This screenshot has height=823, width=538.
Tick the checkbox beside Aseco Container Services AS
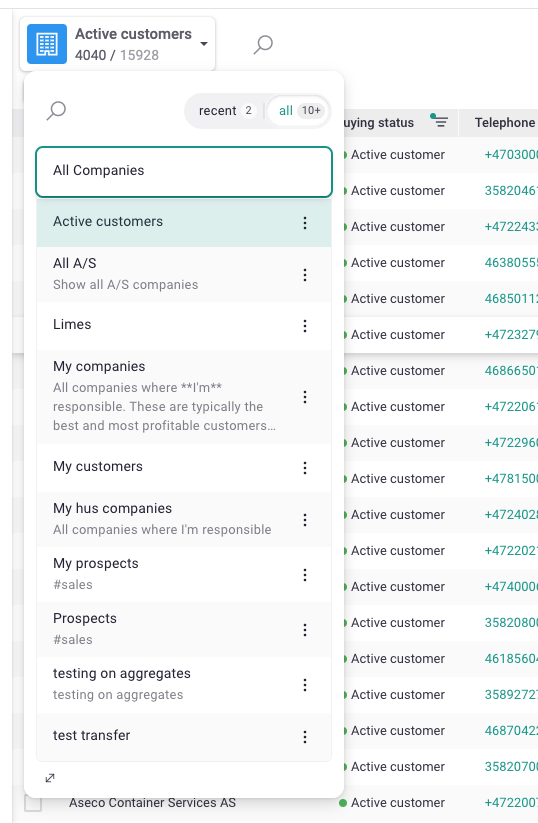pos(33,803)
